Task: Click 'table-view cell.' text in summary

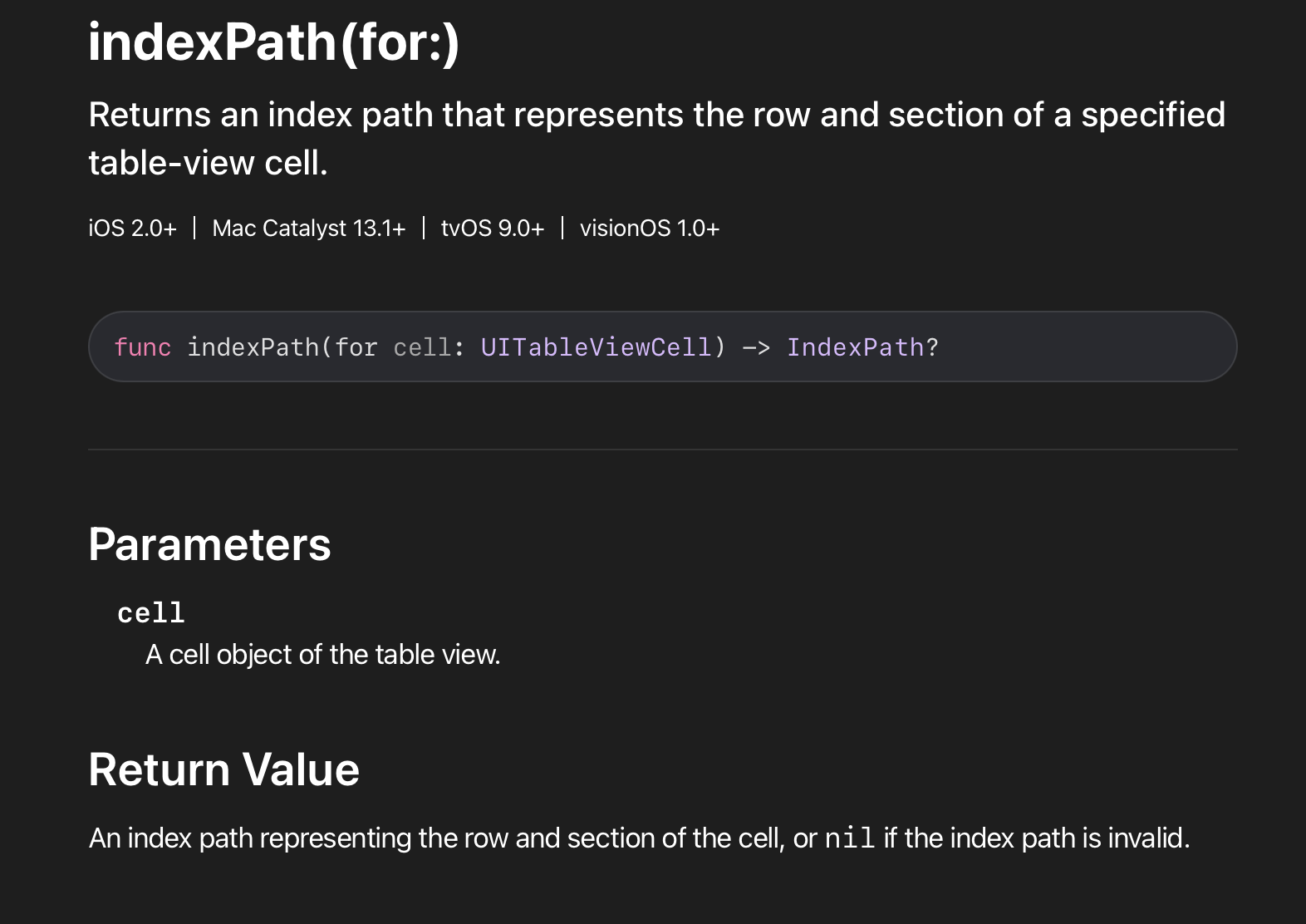Action: pyautogui.click(x=208, y=163)
